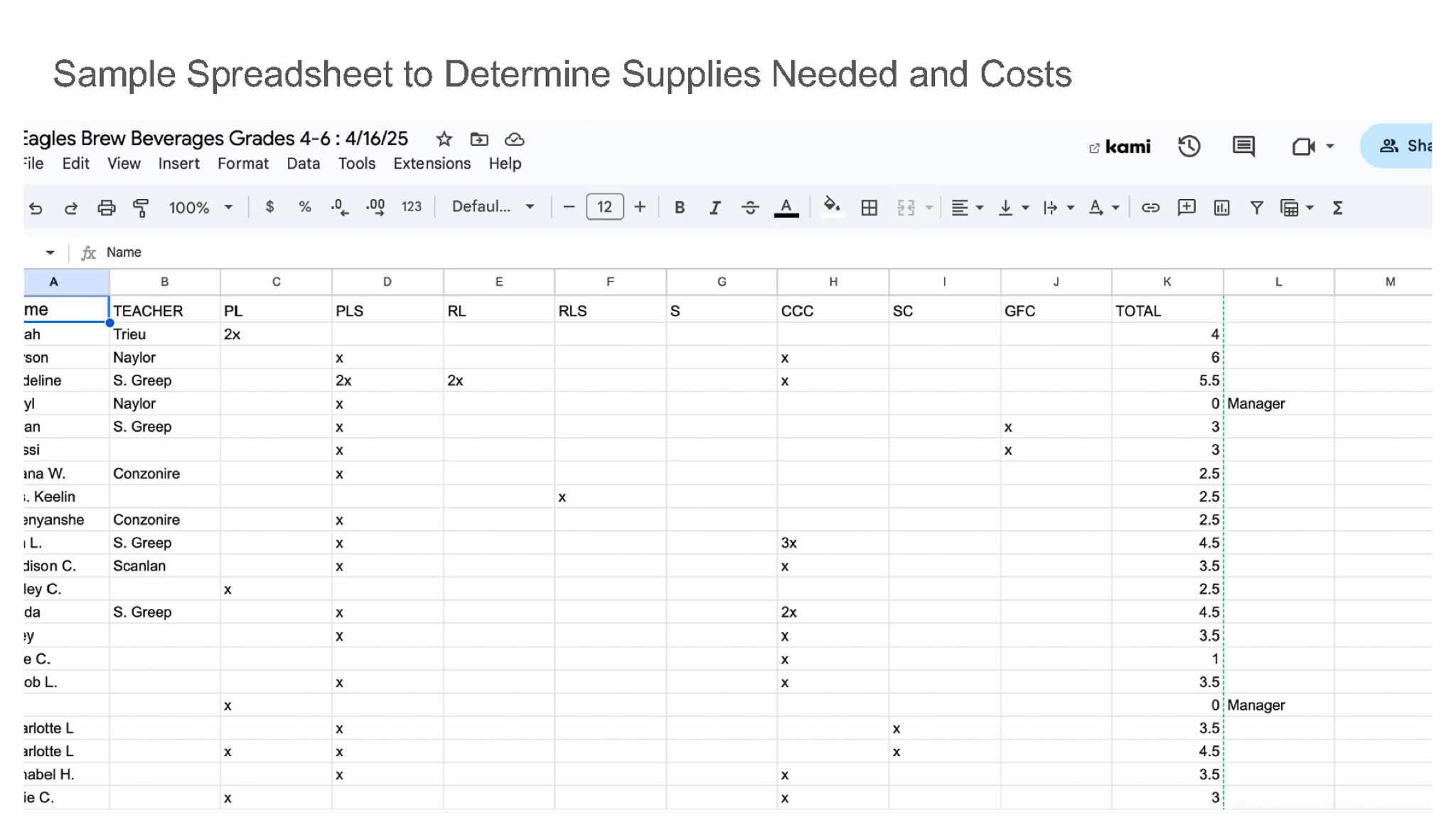Click the print icon

[106, 208]
